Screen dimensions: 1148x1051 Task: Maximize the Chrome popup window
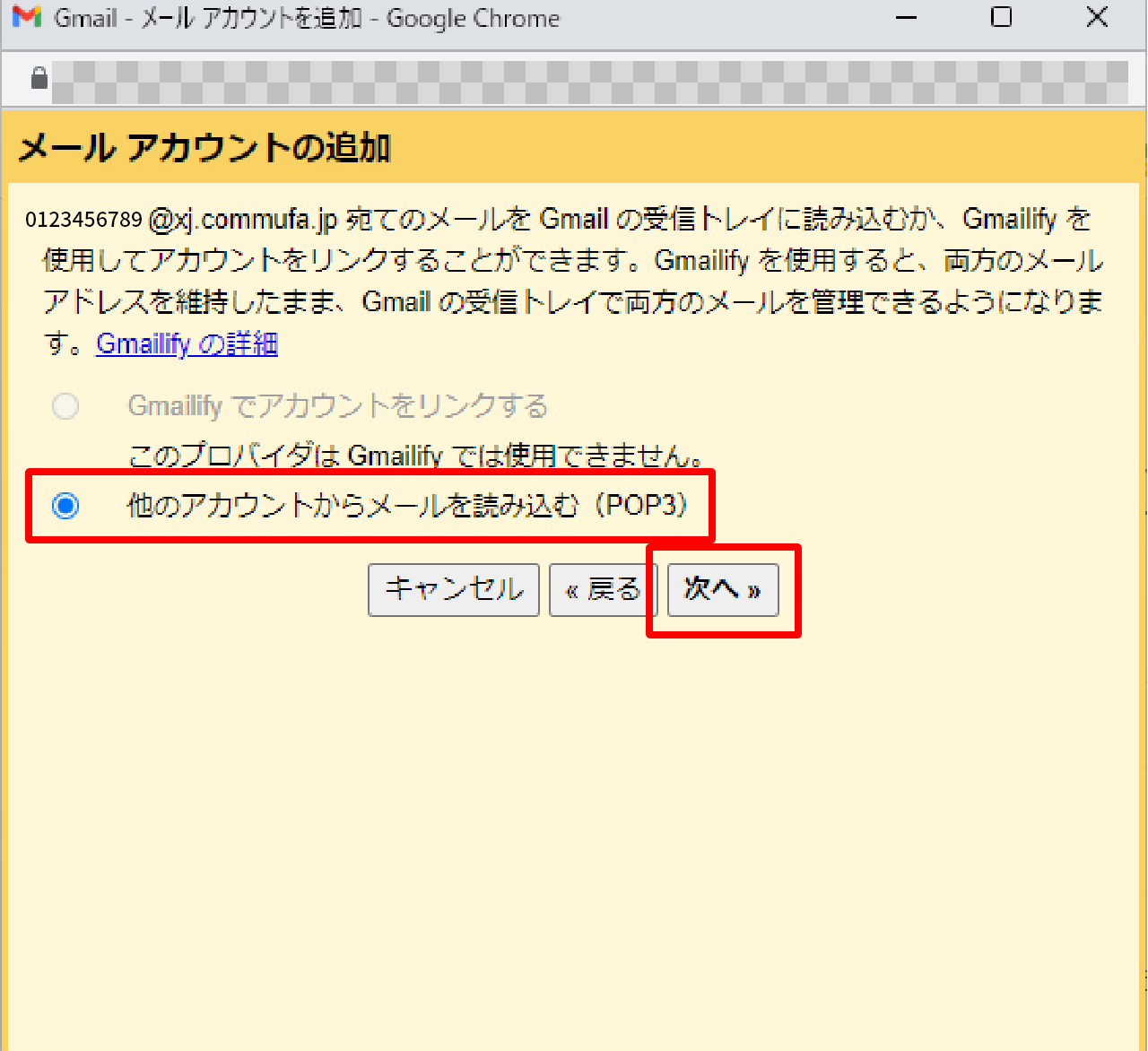pyautogui.click(x=1002, y=17)
